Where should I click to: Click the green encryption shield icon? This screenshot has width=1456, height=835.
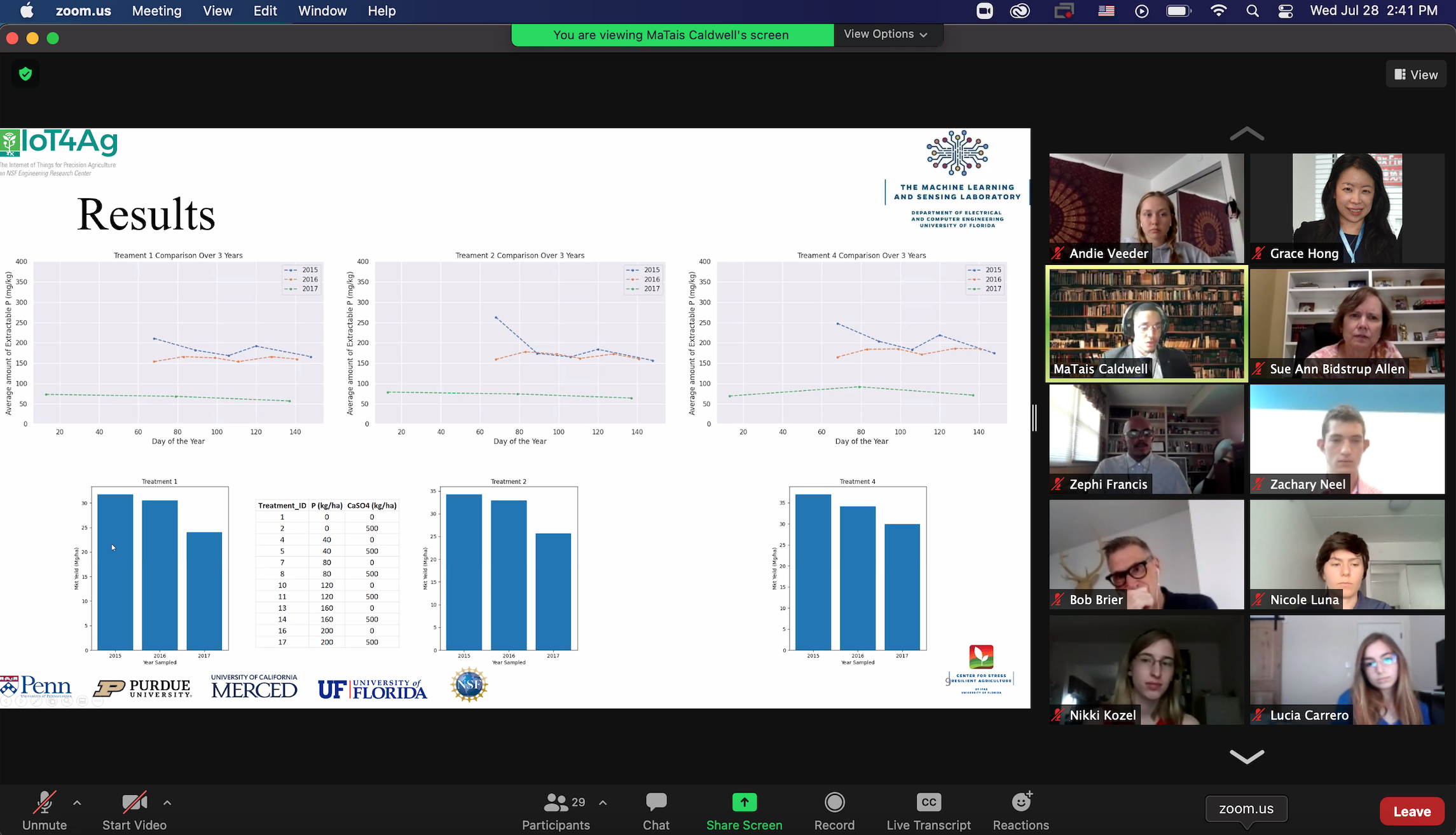[x=25, y=74]
